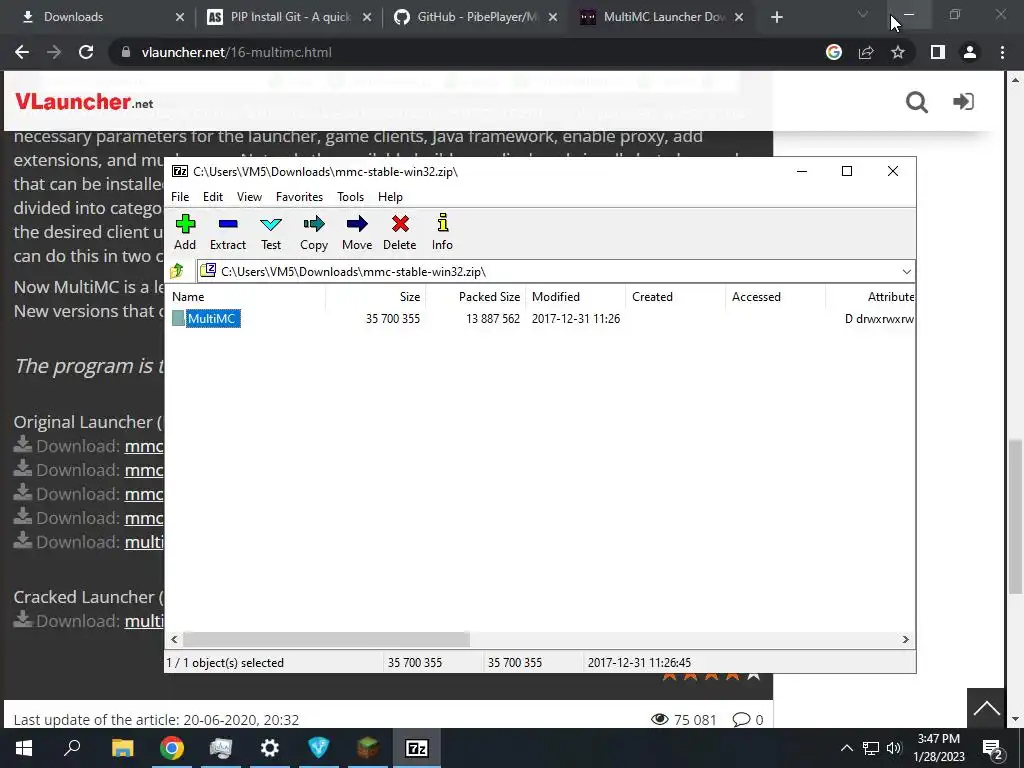Click the VLauncher login icon
This screenshot has width=1024, height=768.
pos(963,102)
